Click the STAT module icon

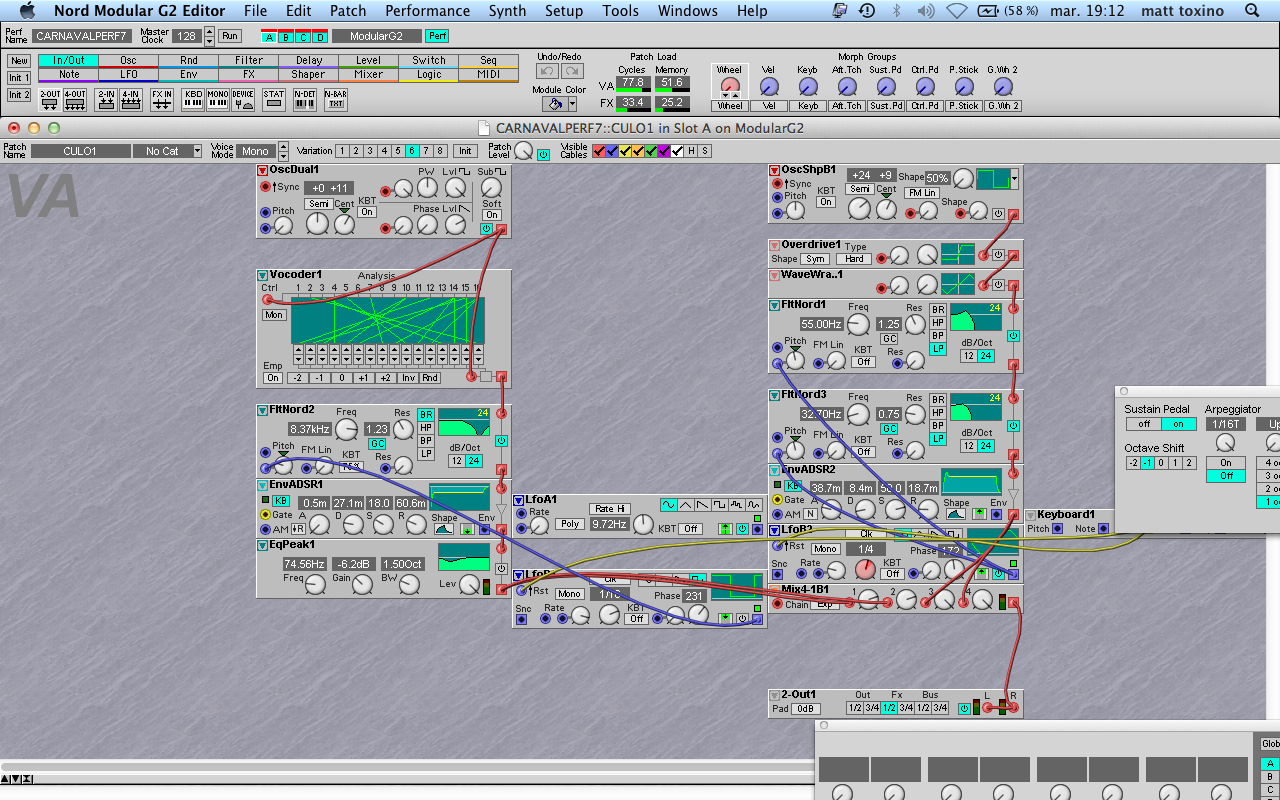pyautogui.click(x=274, y=99)
